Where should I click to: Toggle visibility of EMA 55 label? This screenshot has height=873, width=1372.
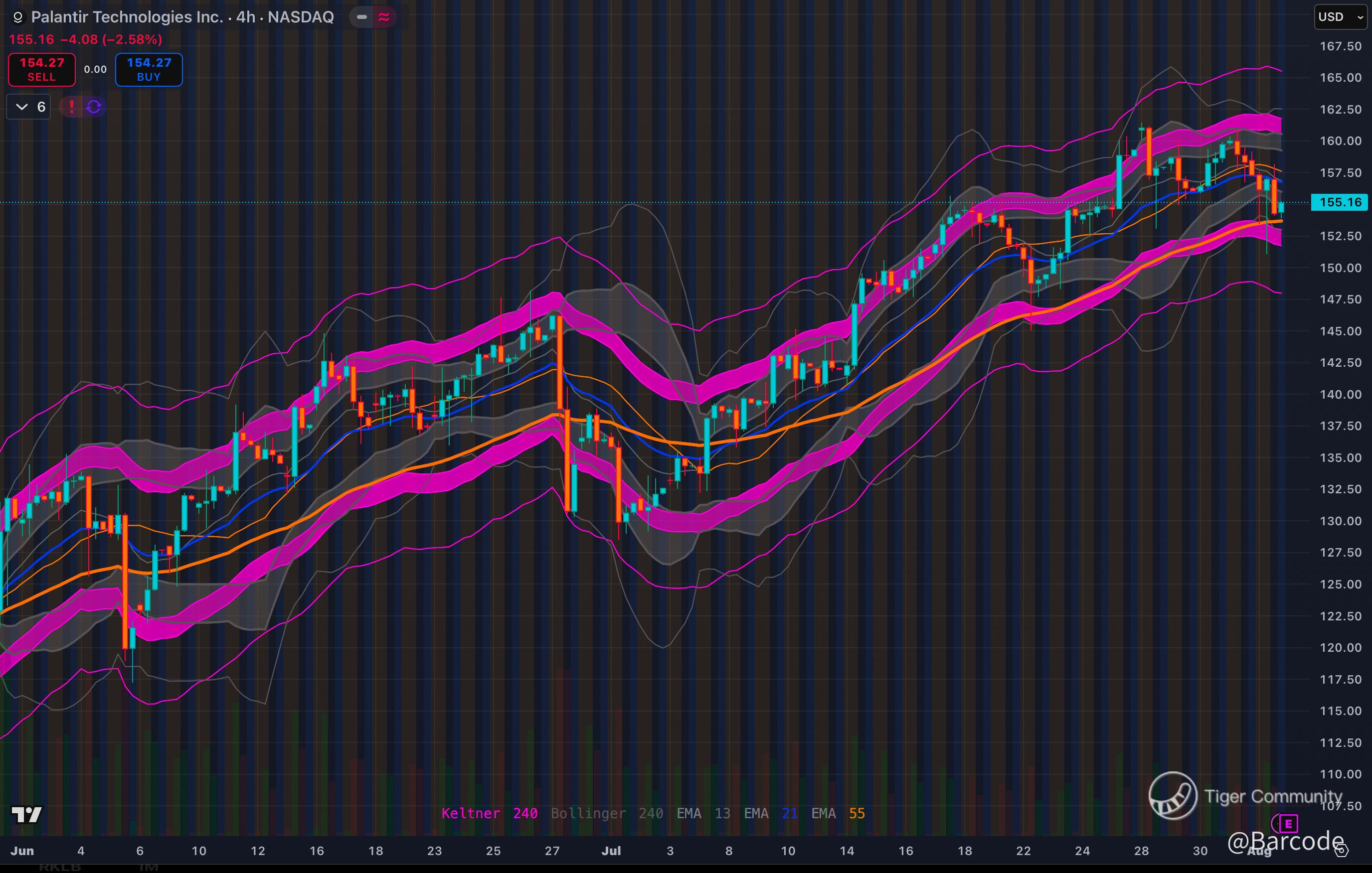click(838, 813)
